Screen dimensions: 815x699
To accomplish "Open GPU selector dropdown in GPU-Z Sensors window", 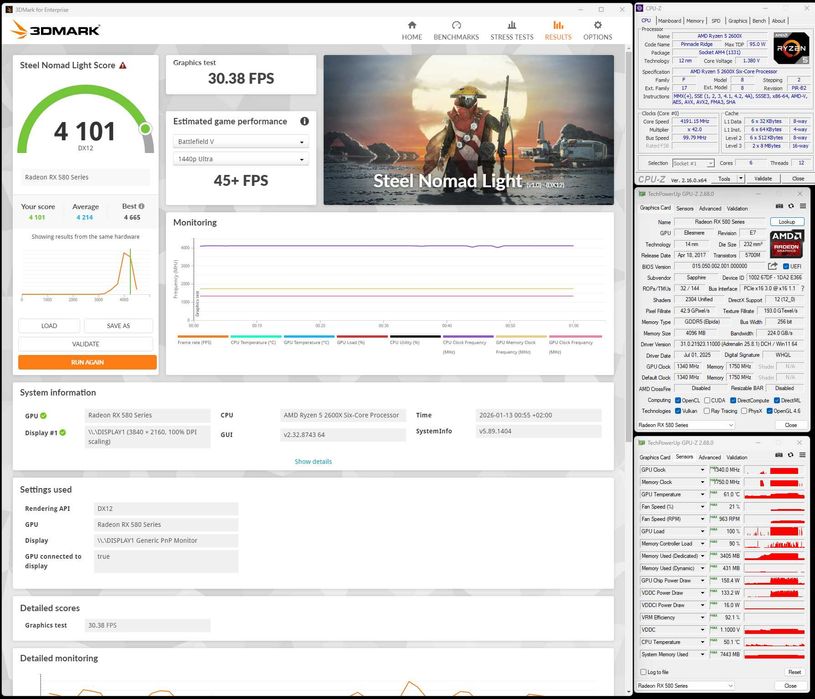I will pyautogui.click(x=686, y=685).
